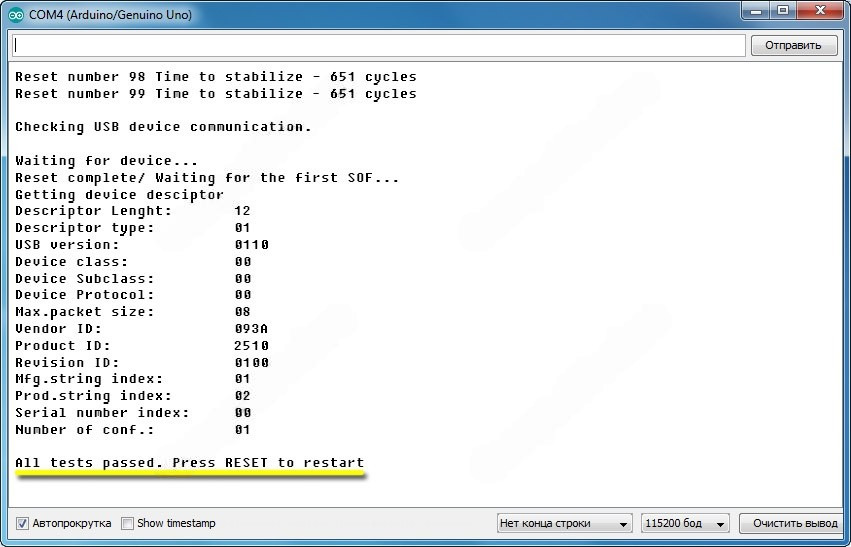Click the USB version value 0110
851x547 pixels.
(x=251, y=245)
